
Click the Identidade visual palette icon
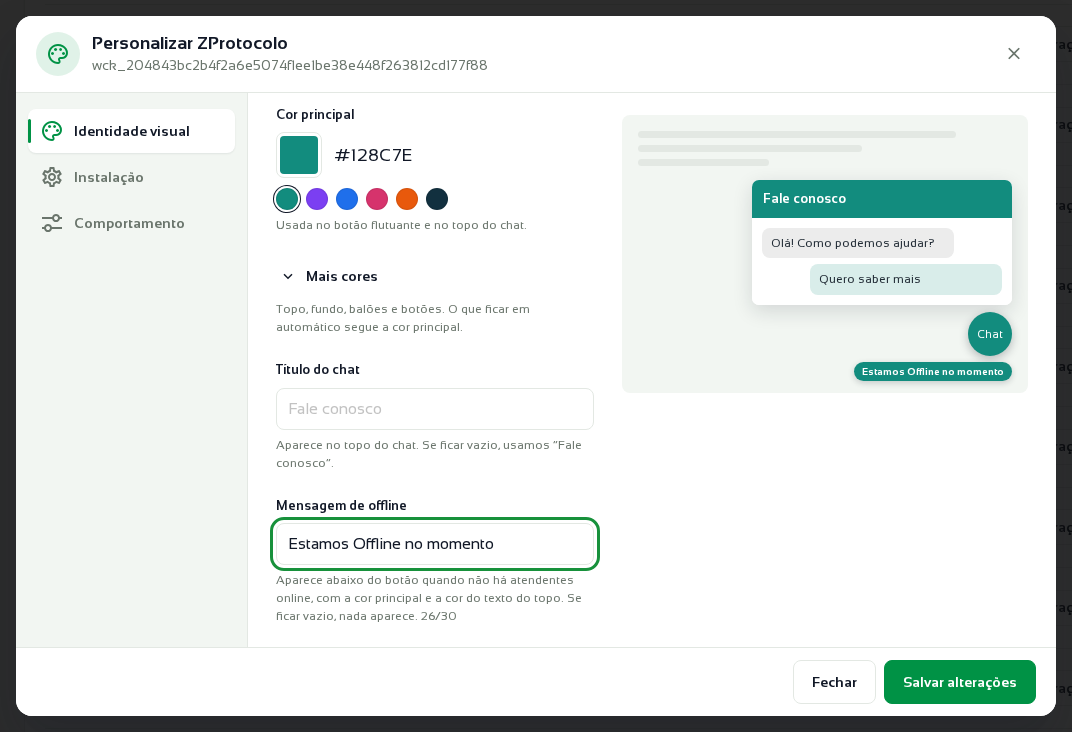point(52,131)
